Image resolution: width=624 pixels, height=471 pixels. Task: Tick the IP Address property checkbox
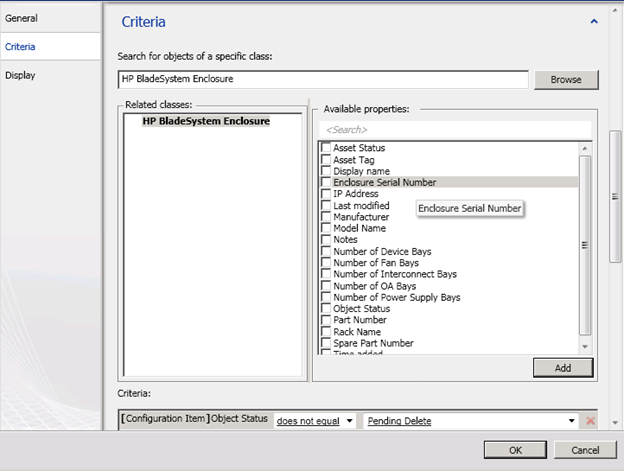pos(326,194)
